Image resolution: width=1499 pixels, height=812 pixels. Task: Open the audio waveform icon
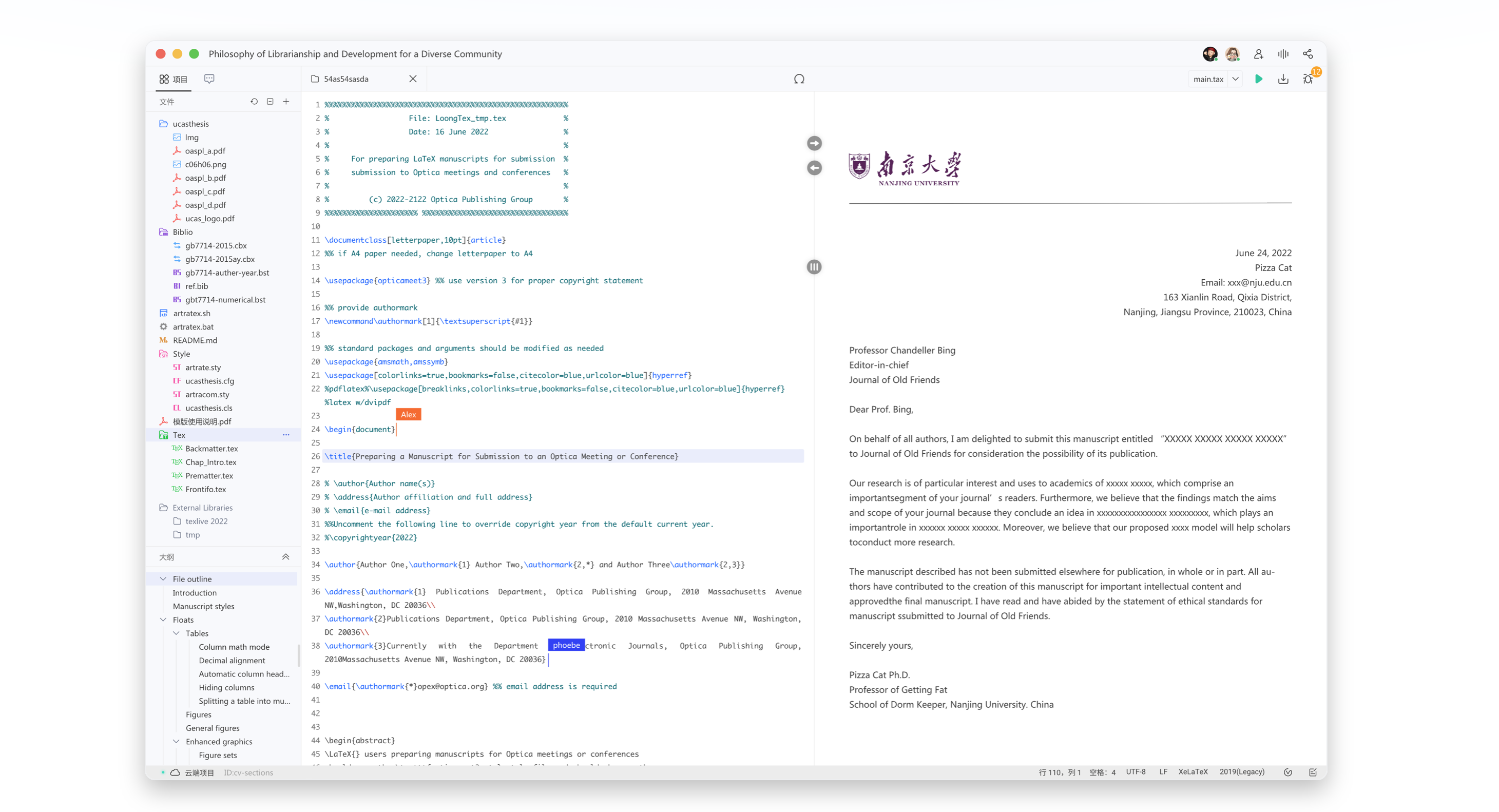coord(1282,54)
